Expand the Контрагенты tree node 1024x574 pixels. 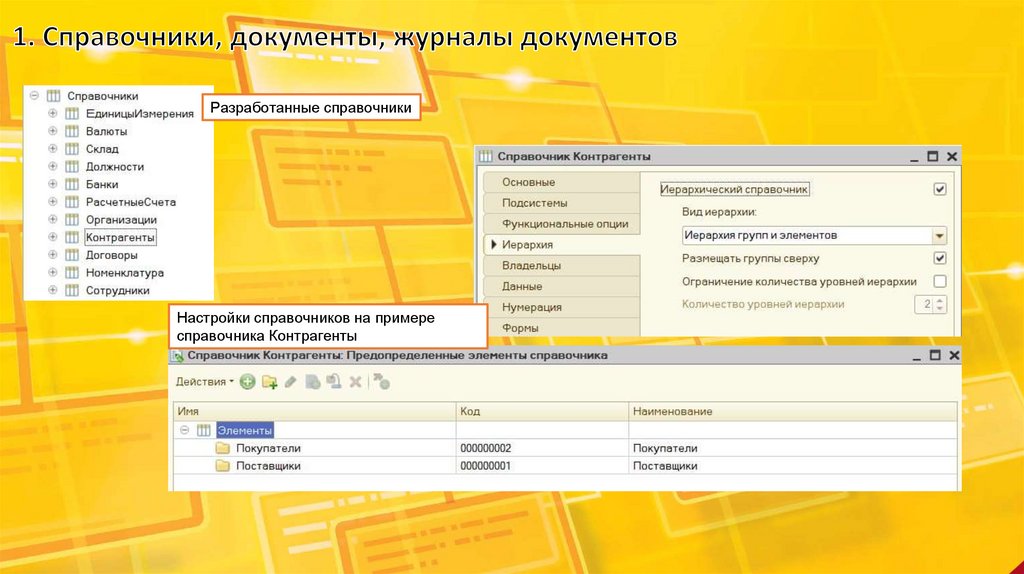point(53,236)
